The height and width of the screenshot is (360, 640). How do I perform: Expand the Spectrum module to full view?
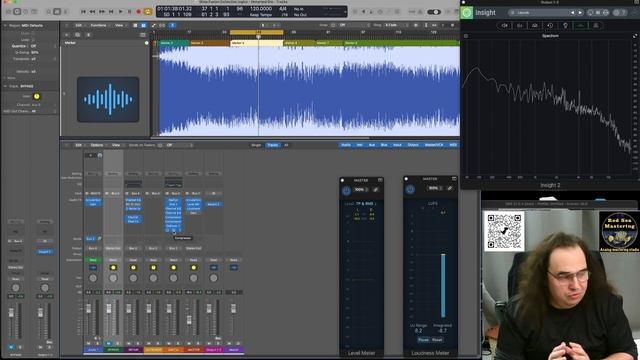[635, 36]
